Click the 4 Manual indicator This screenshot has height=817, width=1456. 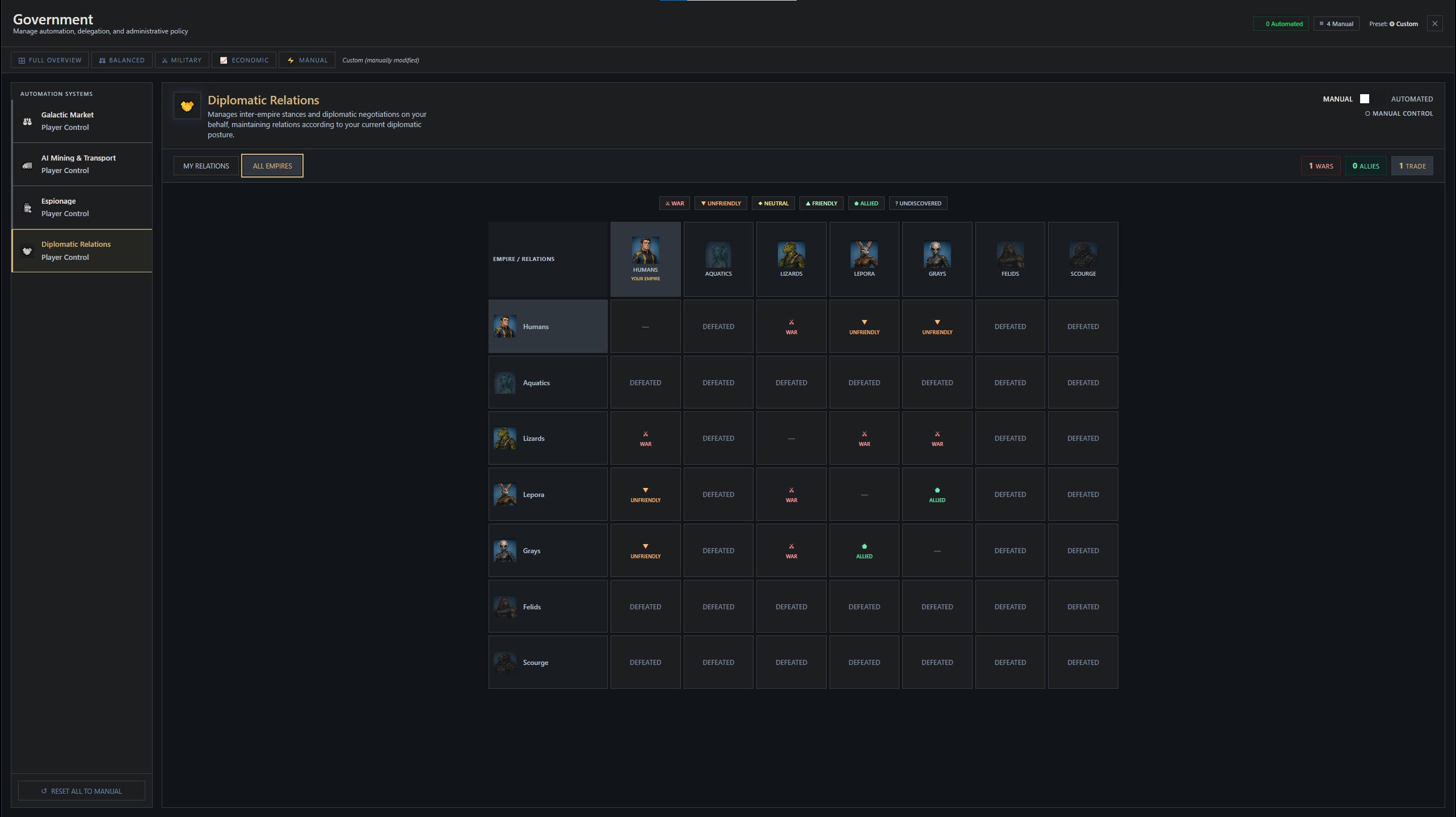1336,24
